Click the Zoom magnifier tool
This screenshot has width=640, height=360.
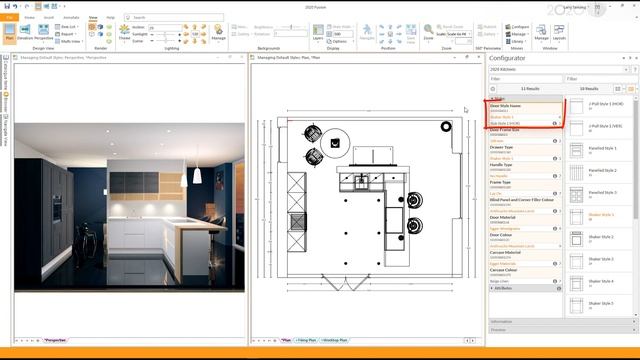pyautogui.click(x=428, y=33)
